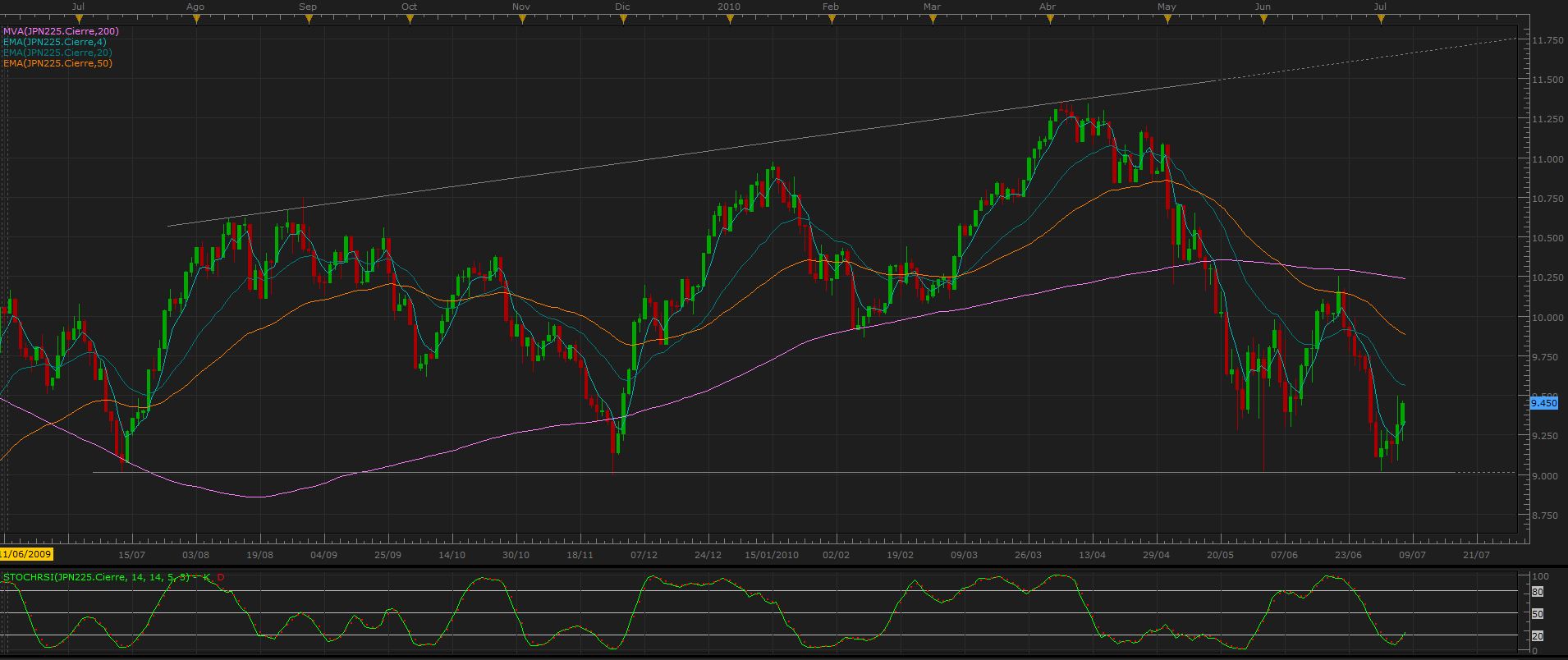Click the 26/03 date on bottom axis
The image size is (1568, 660).
coord(1028,555)
